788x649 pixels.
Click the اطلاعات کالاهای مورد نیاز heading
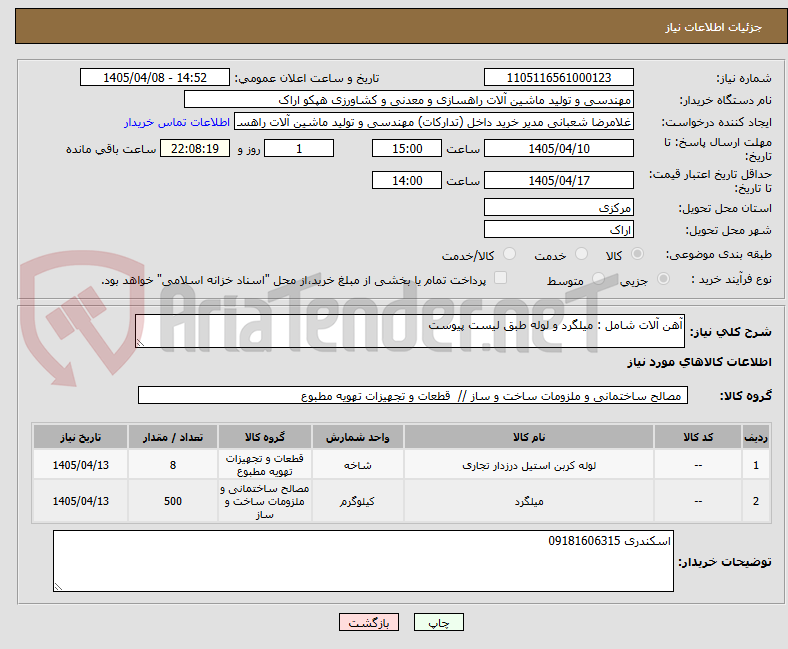tap(699, 362)
